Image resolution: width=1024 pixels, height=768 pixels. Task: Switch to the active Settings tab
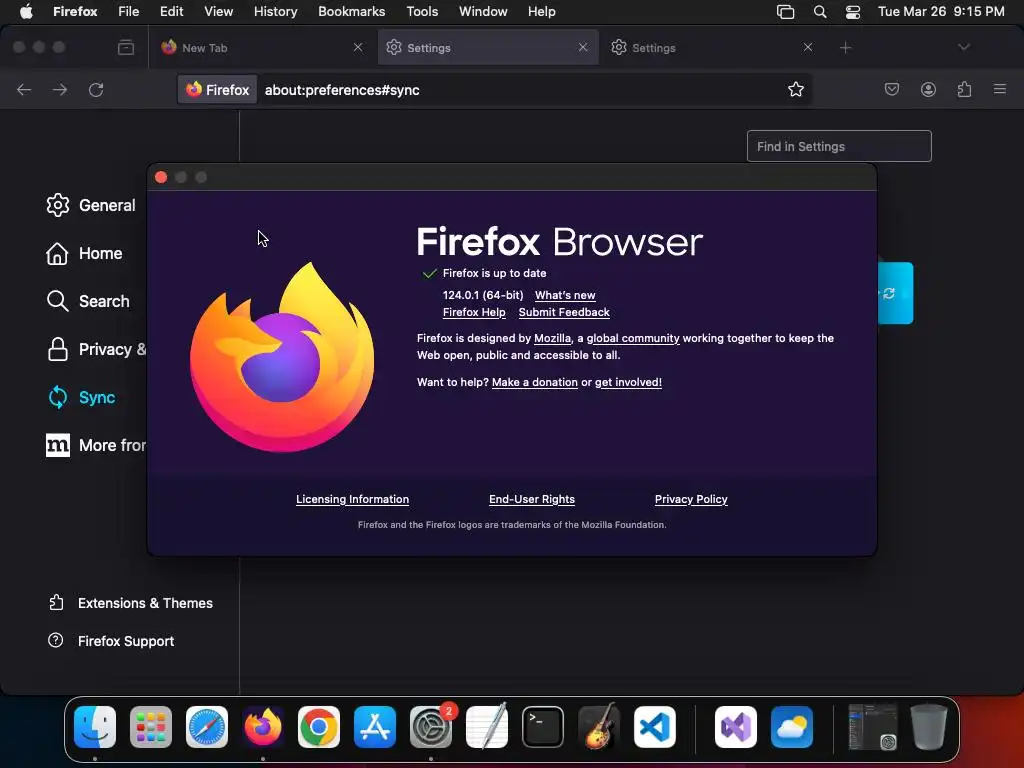click(488, 48)
